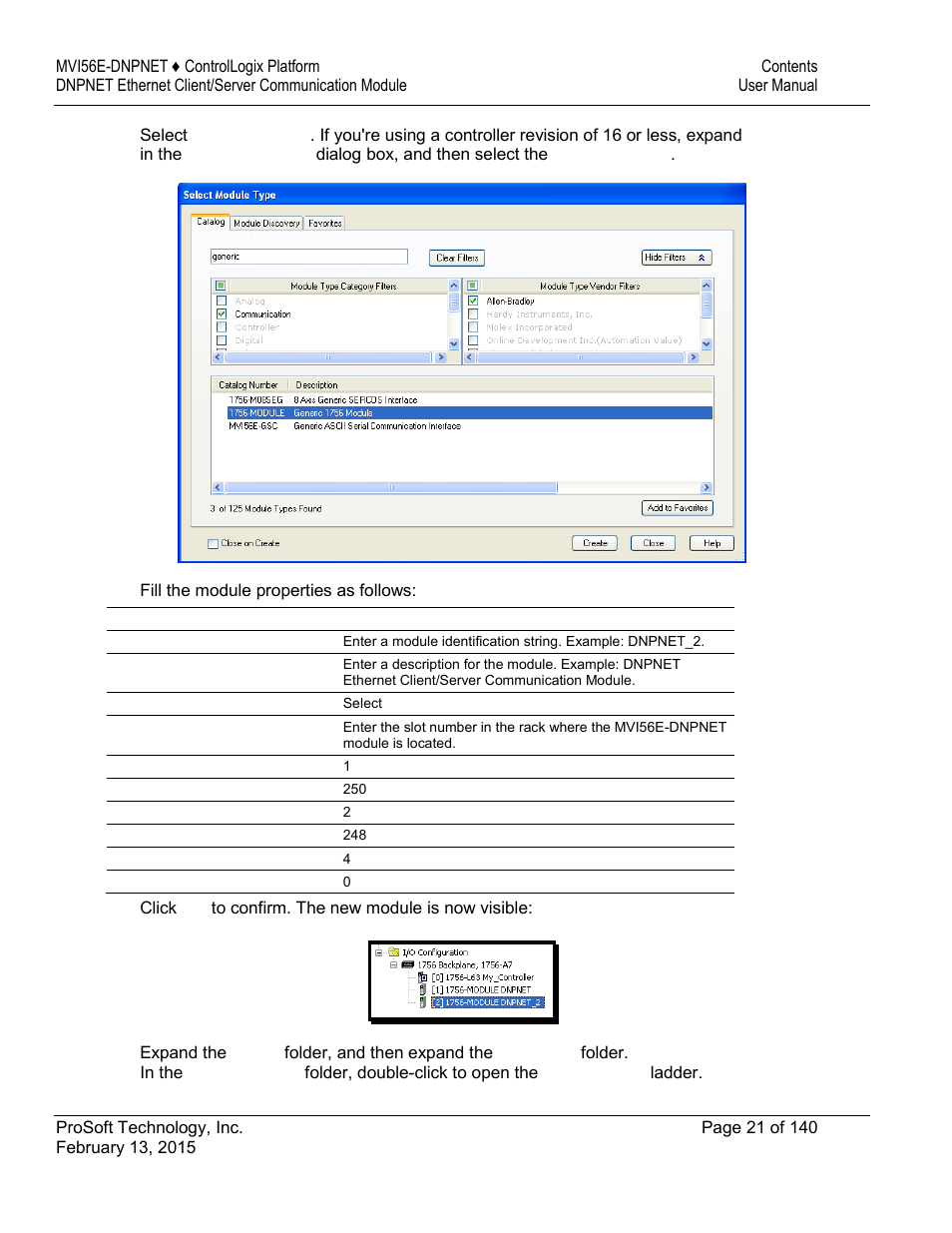Click the Description column header
This screenshot has width=952, height=1233.
click(x=316, y=385)
